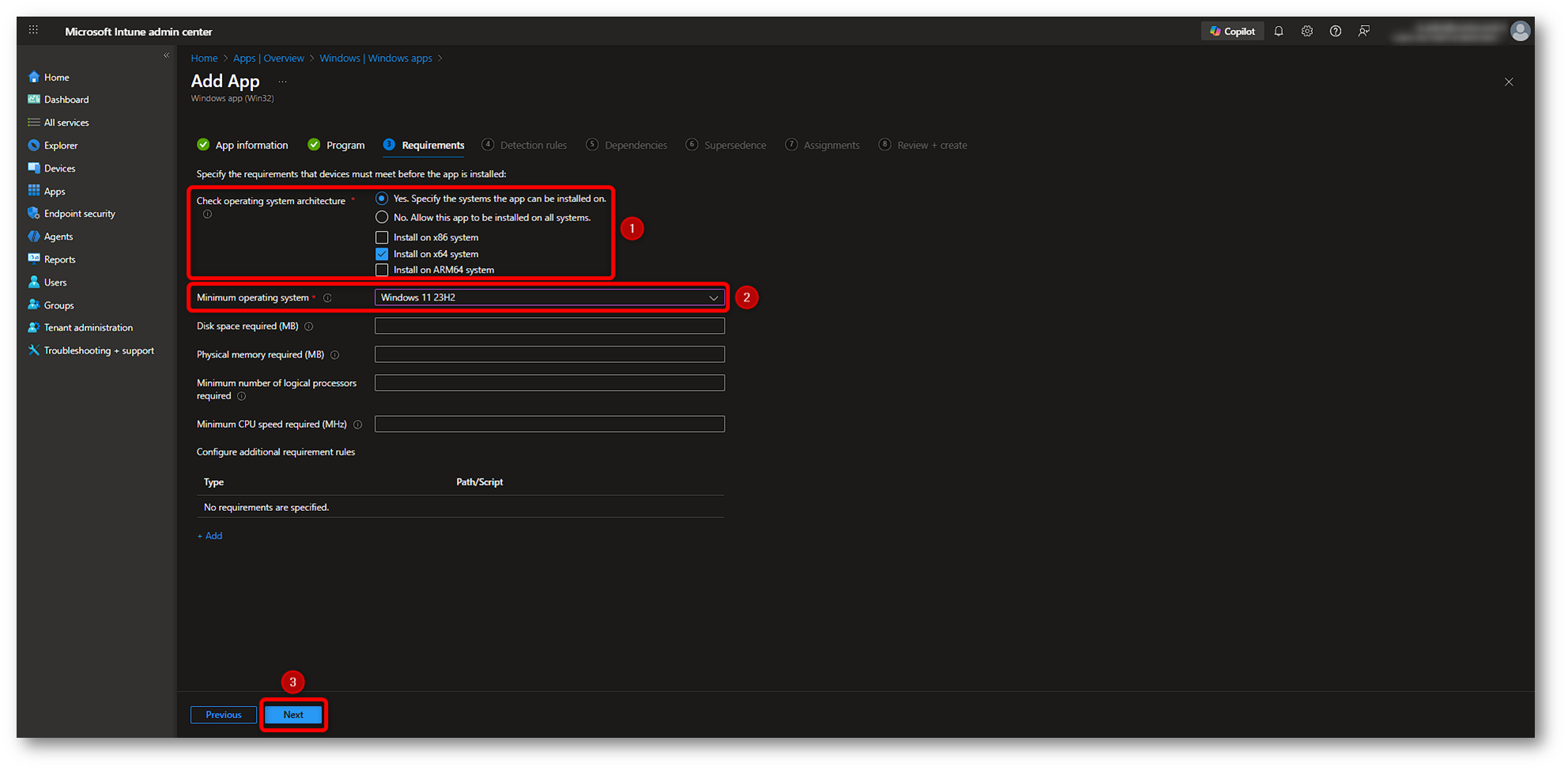Click the Devices icon in sidebar
1568x771 pixels.
pos(34,168)
